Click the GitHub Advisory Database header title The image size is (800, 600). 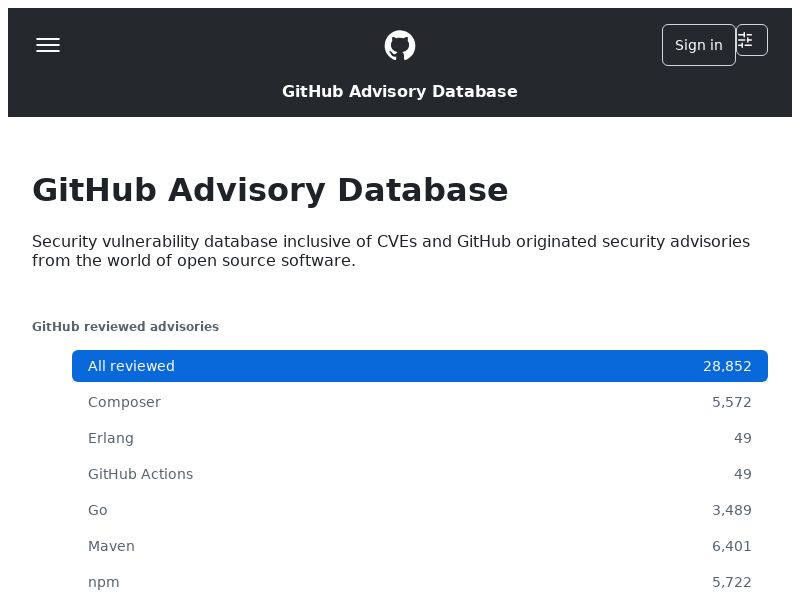tap(400, 91)
